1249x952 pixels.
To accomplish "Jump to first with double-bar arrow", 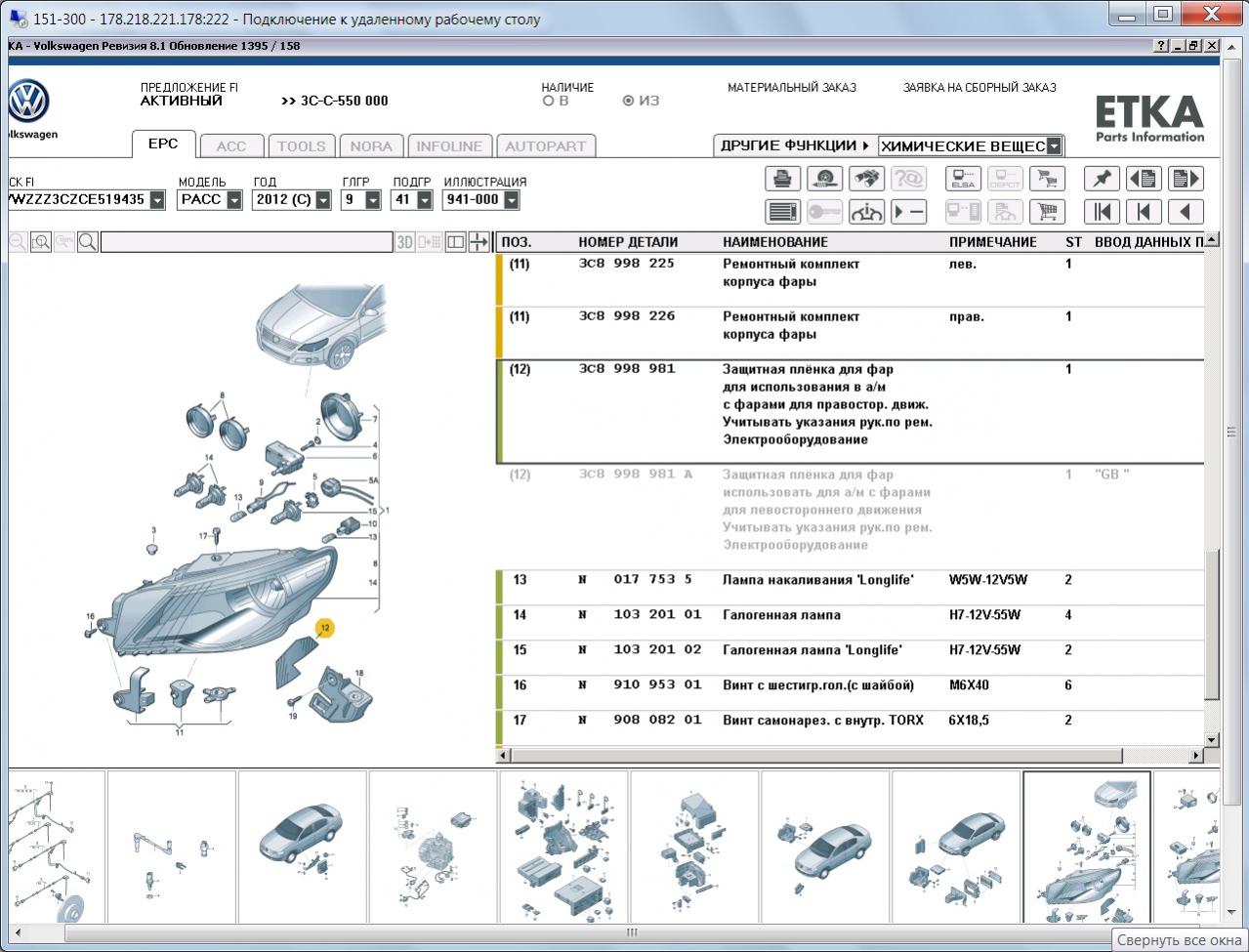I will (1102, 211).
